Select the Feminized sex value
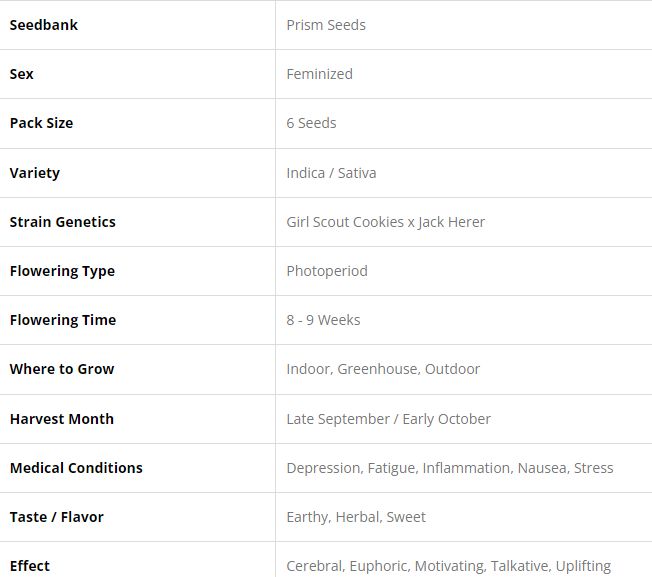 [x=319, y=74]
